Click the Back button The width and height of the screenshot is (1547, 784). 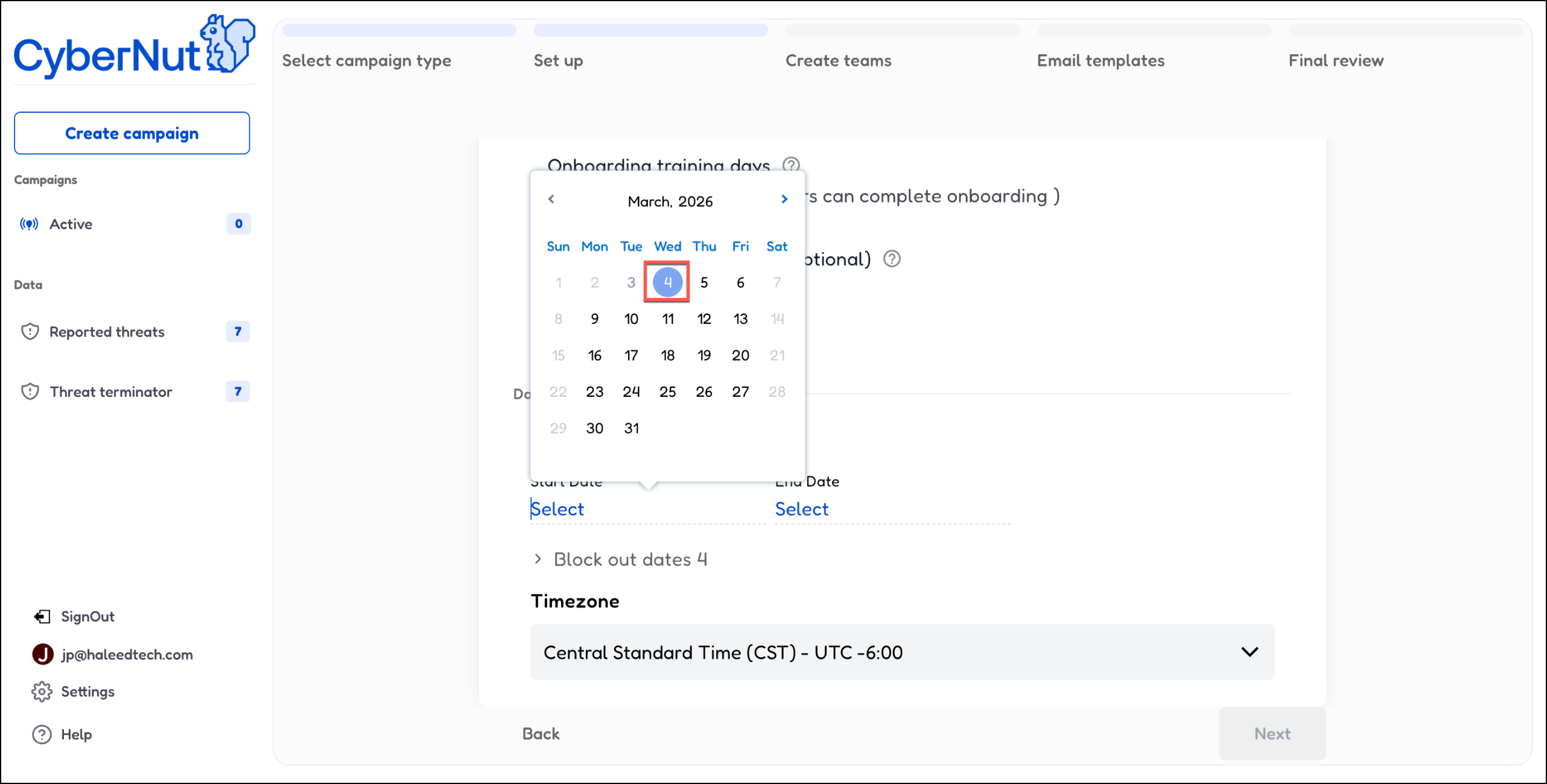coord(541,734)
